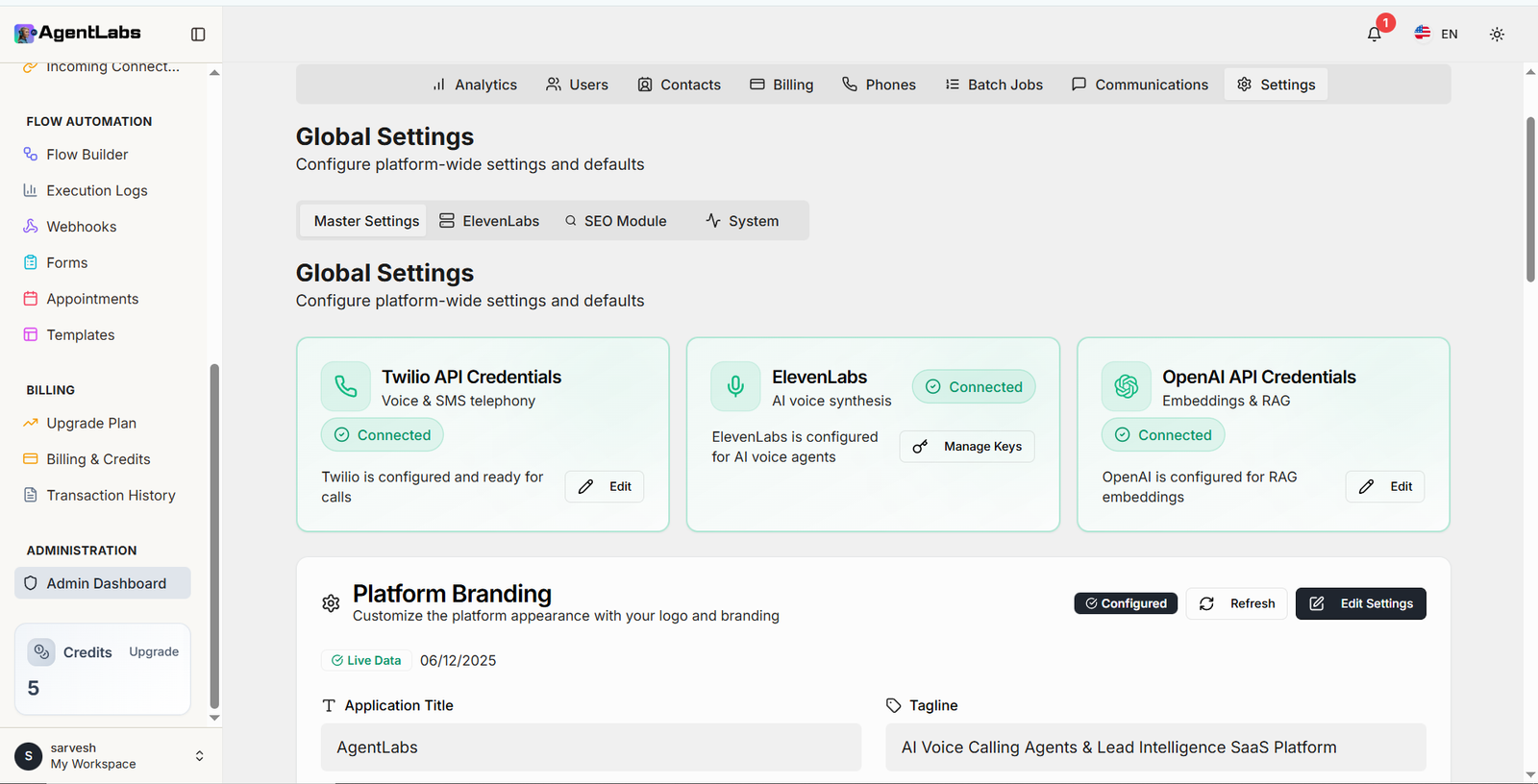Open the Contacts tab
The image size is (1538, 784).
tap(679, 85)
